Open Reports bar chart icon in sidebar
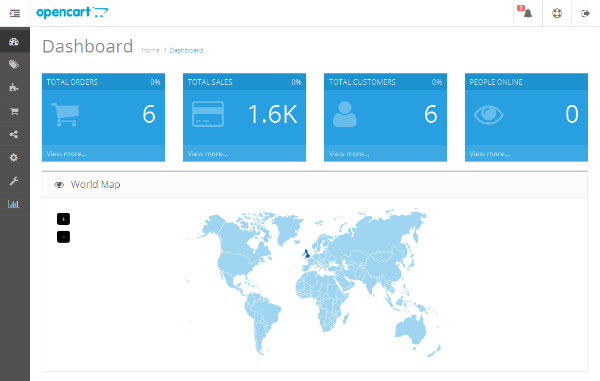The height and width of the screenshot is (381, 600). [13, 204]
